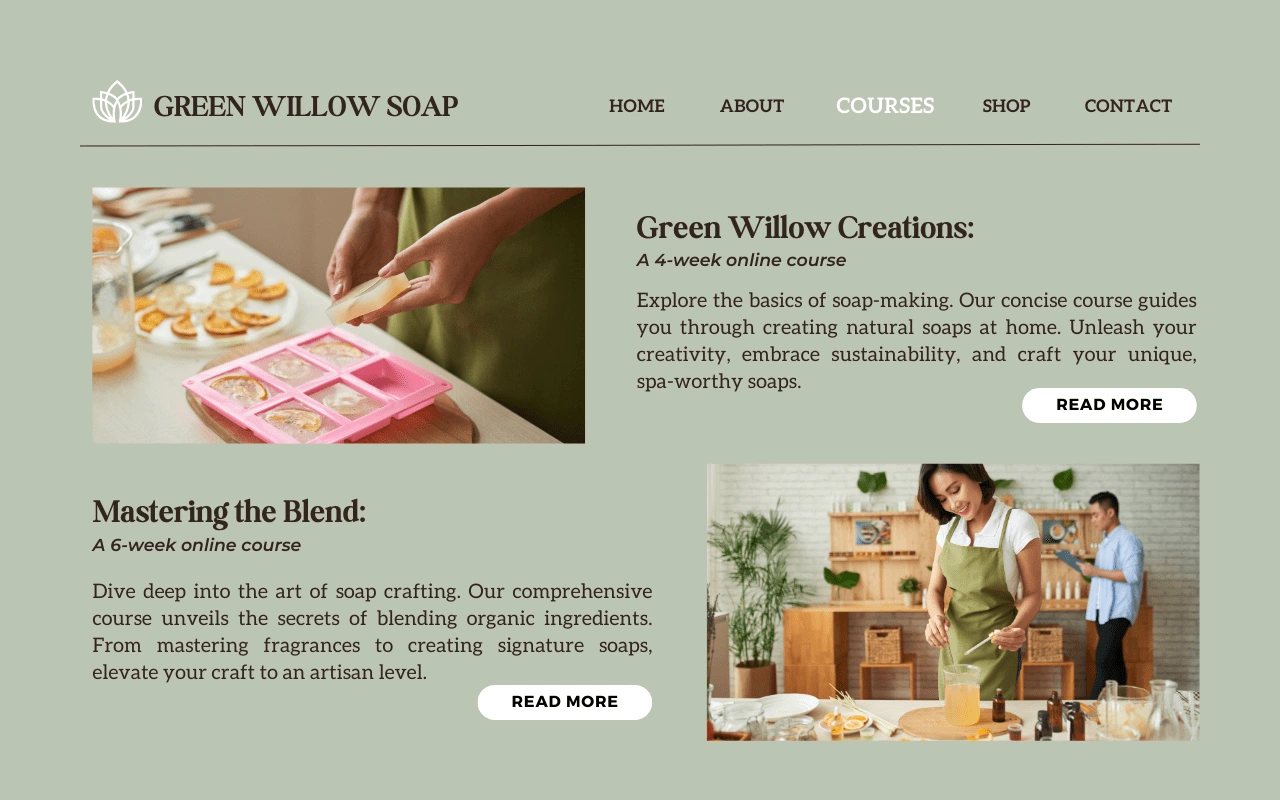Click the pink soap mold photo
The width and height of the screenshot is (1280, 800).
(338, 315)
